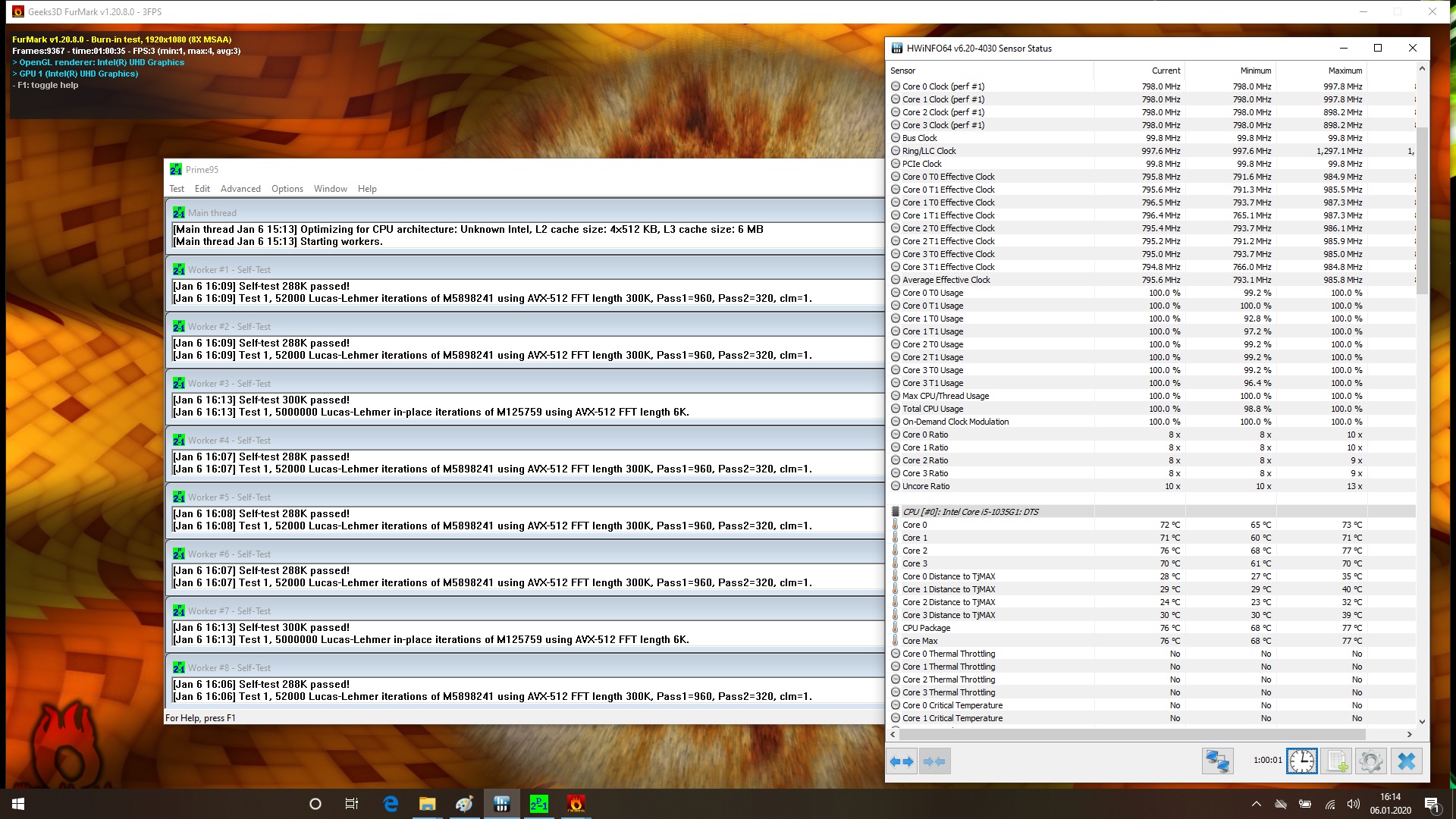The height and width of the screenshot is (819, 1456).
Task: Open FurMark from the taskbar
Action: point(576,804)
